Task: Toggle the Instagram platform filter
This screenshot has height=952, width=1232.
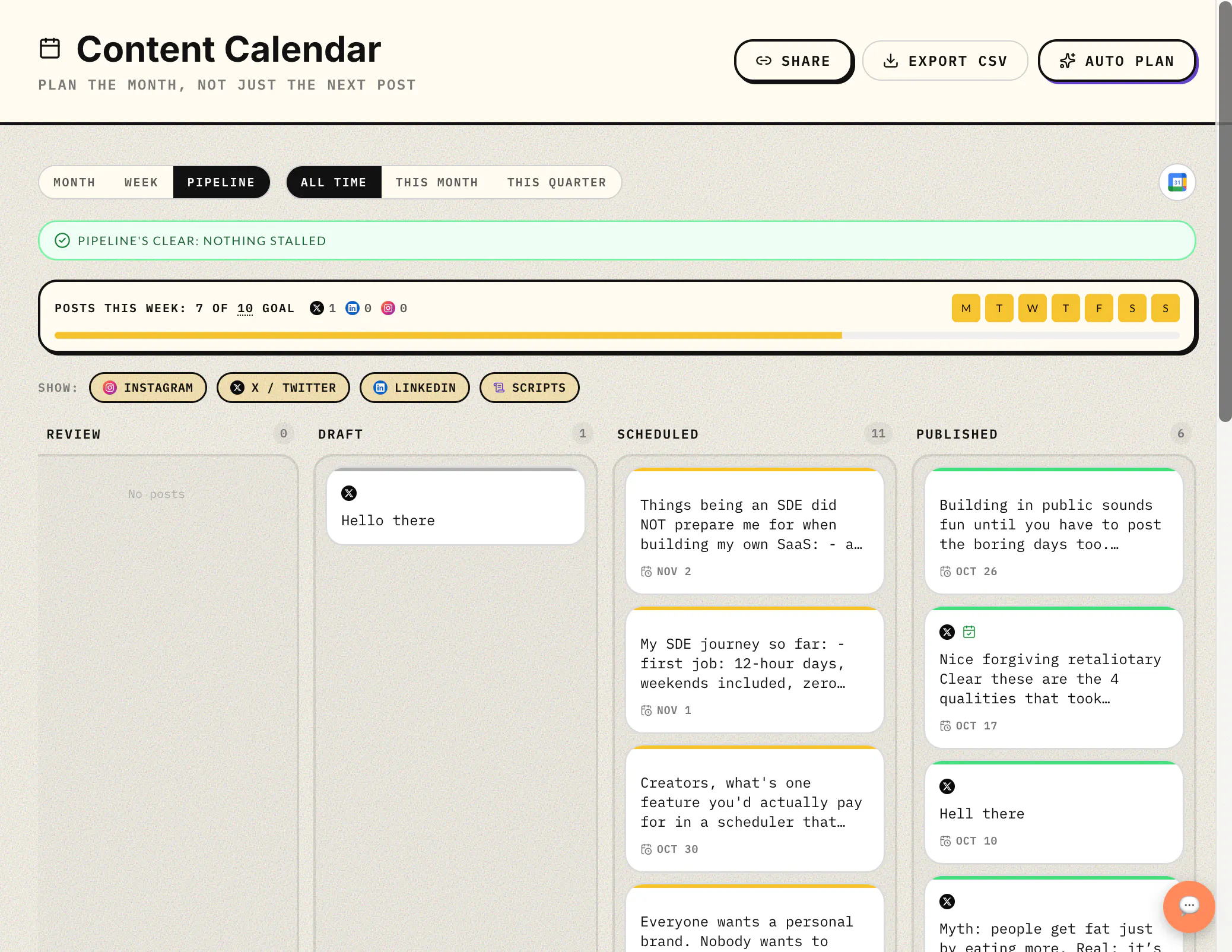Action: click(148, 388)
